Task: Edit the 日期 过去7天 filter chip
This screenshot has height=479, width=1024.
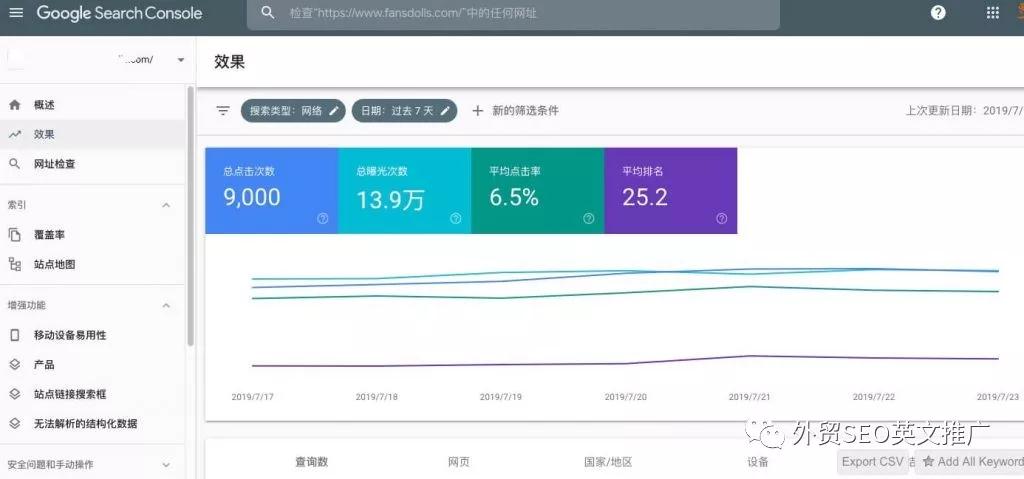Action: point(404,111)
